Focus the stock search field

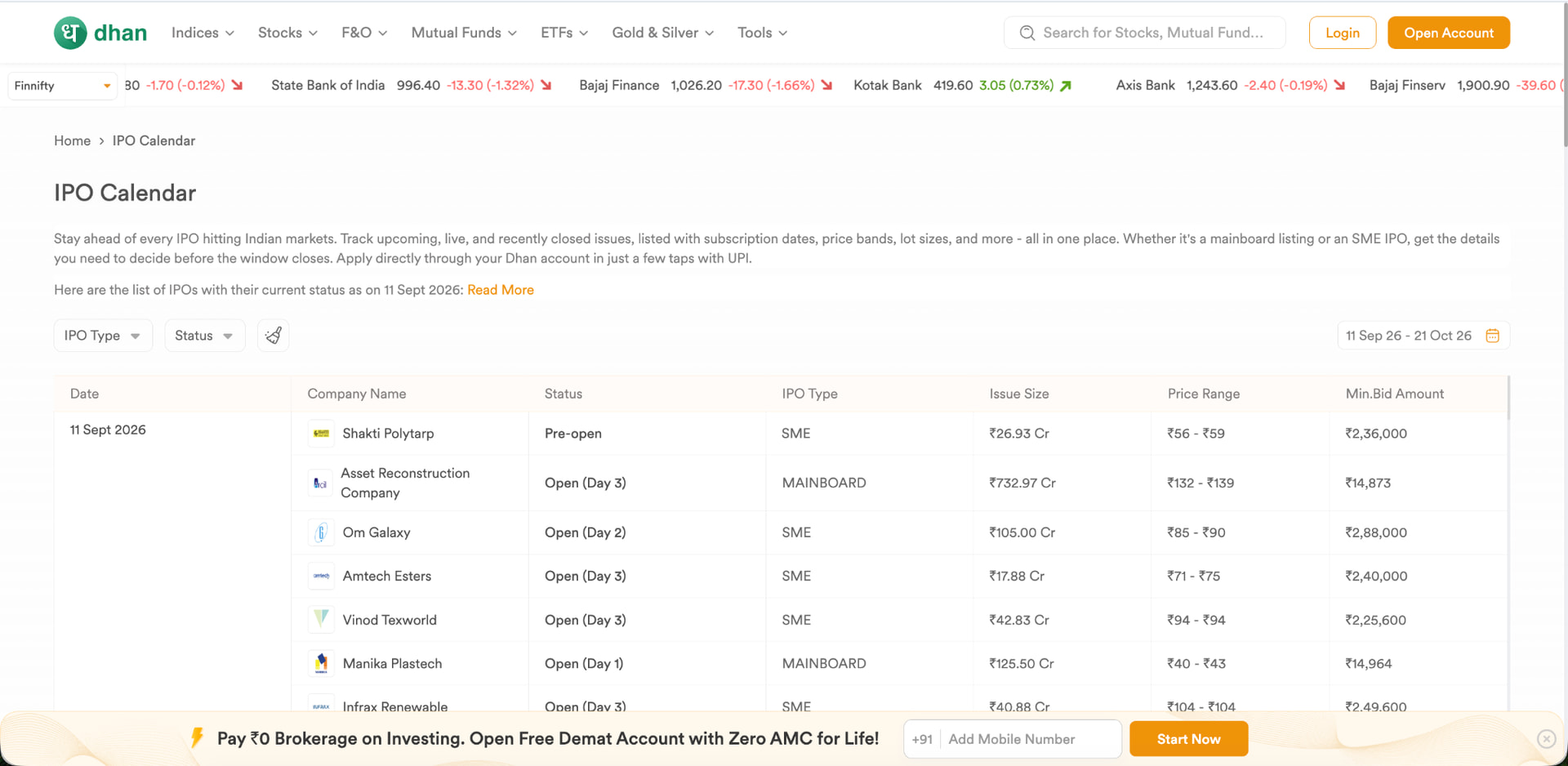click(x=1145, y=33)
